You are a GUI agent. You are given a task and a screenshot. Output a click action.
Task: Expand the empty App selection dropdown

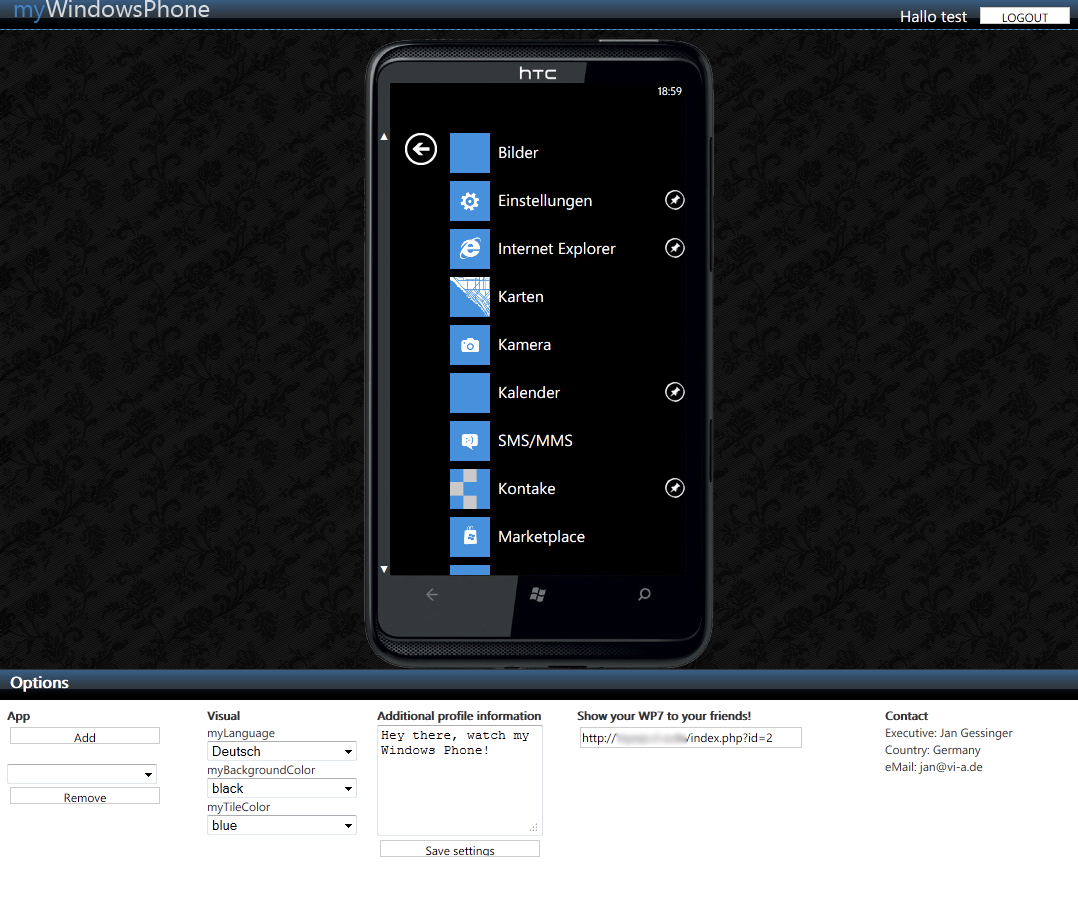pyautogui.click(x=82, y=774)
